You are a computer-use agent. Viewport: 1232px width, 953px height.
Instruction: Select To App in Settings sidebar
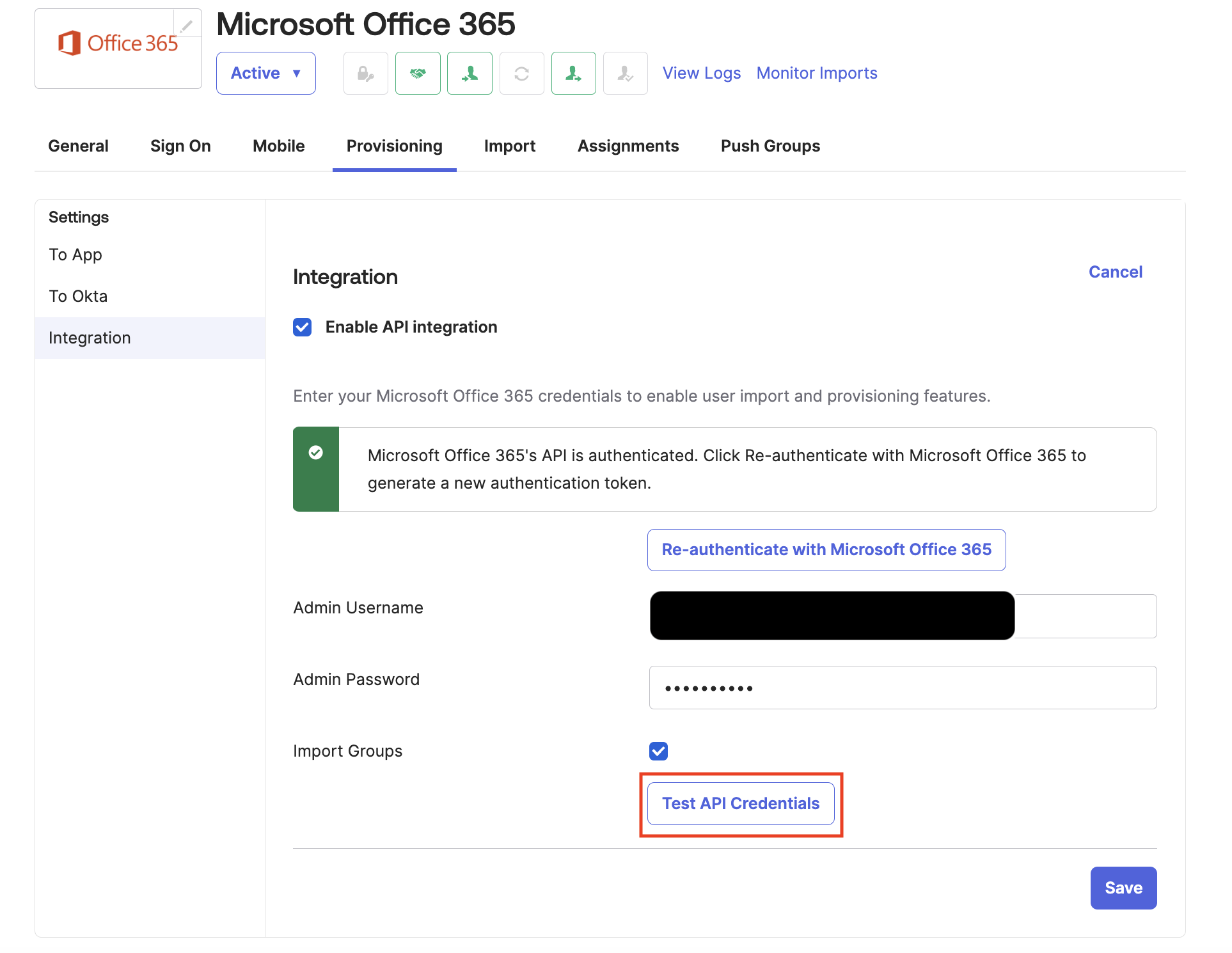(x=75, y=255)
